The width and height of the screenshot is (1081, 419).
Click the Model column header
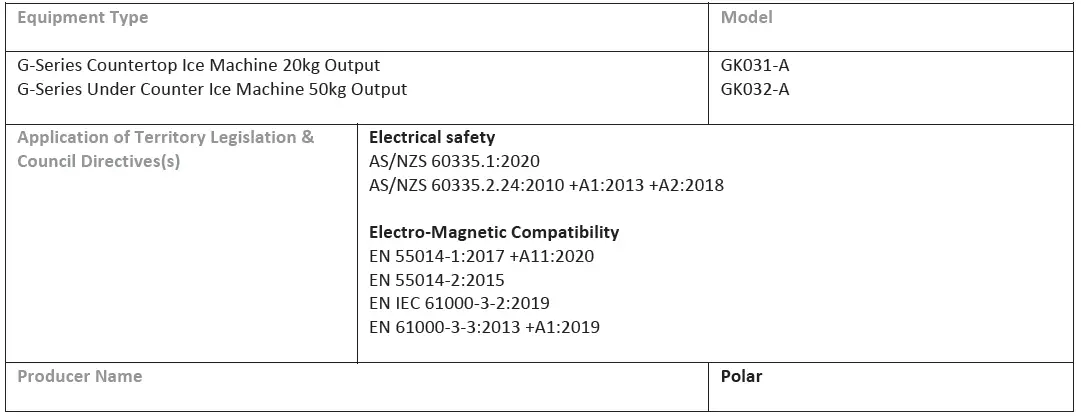[x=746, y=17]
